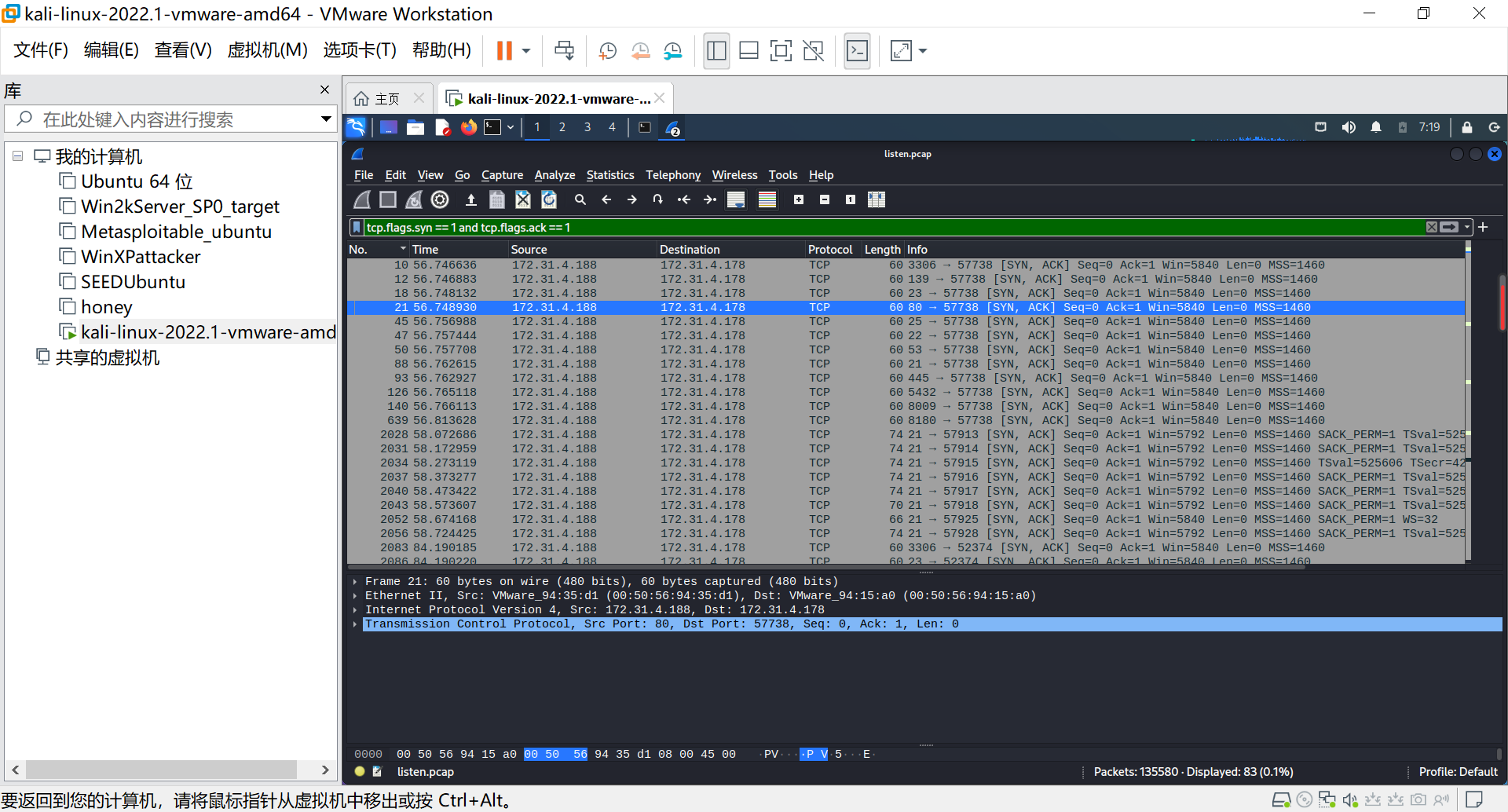
Task: Save this capture file
Action: point(497,200)
